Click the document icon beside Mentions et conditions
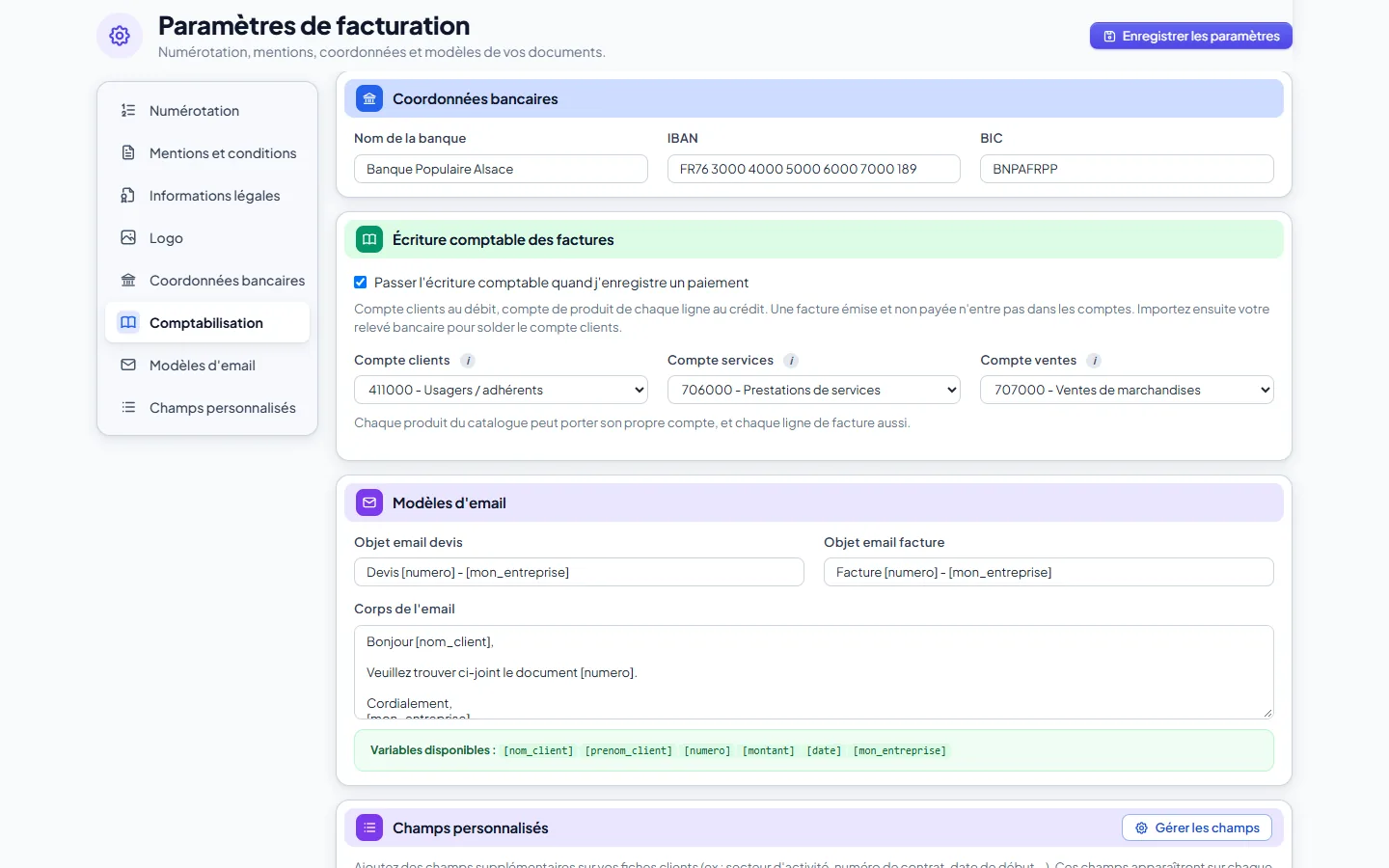Viewport: 1389px width, 868px height. click(128, 152)
